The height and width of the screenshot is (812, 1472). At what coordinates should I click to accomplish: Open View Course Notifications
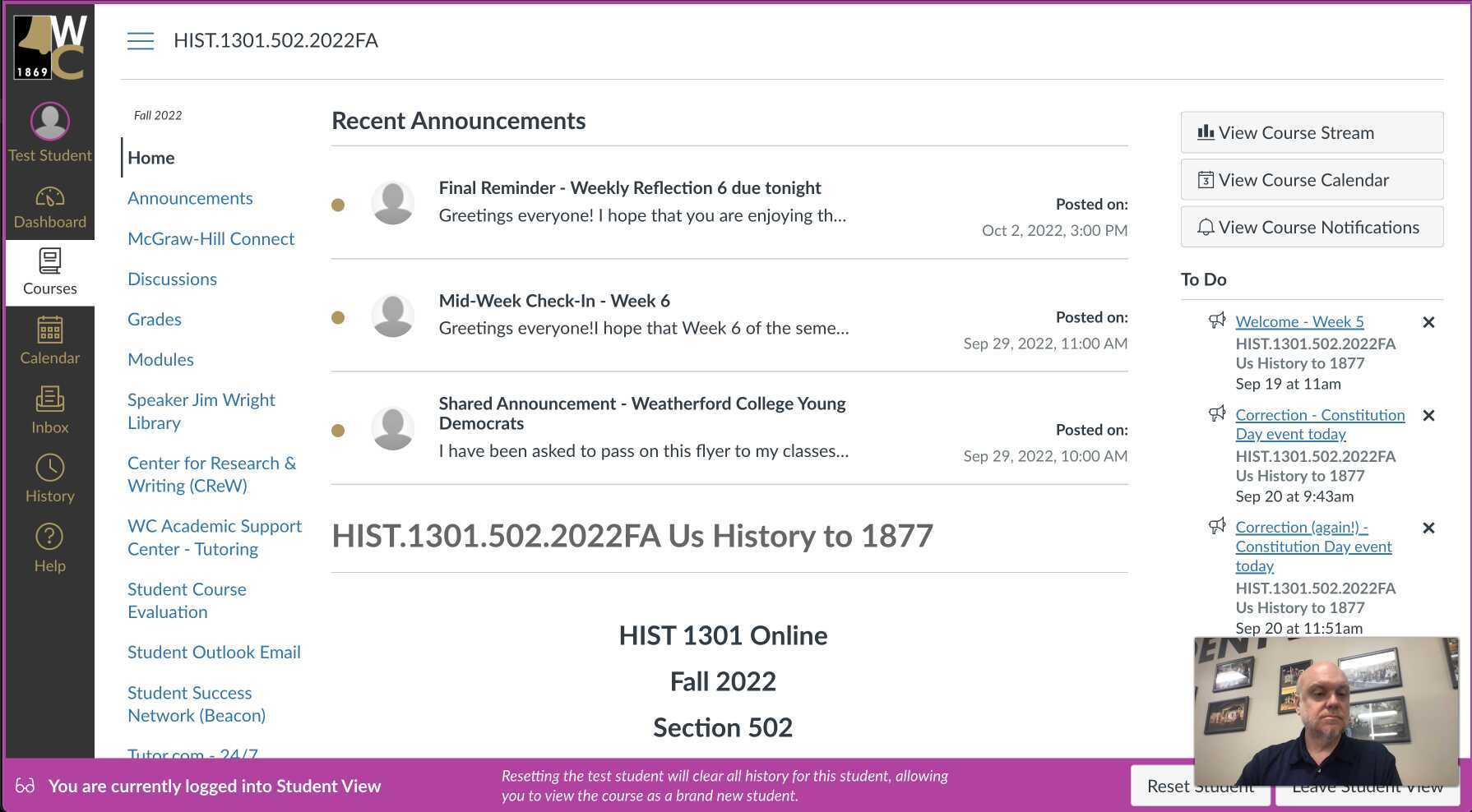[x=1312, y=227]
